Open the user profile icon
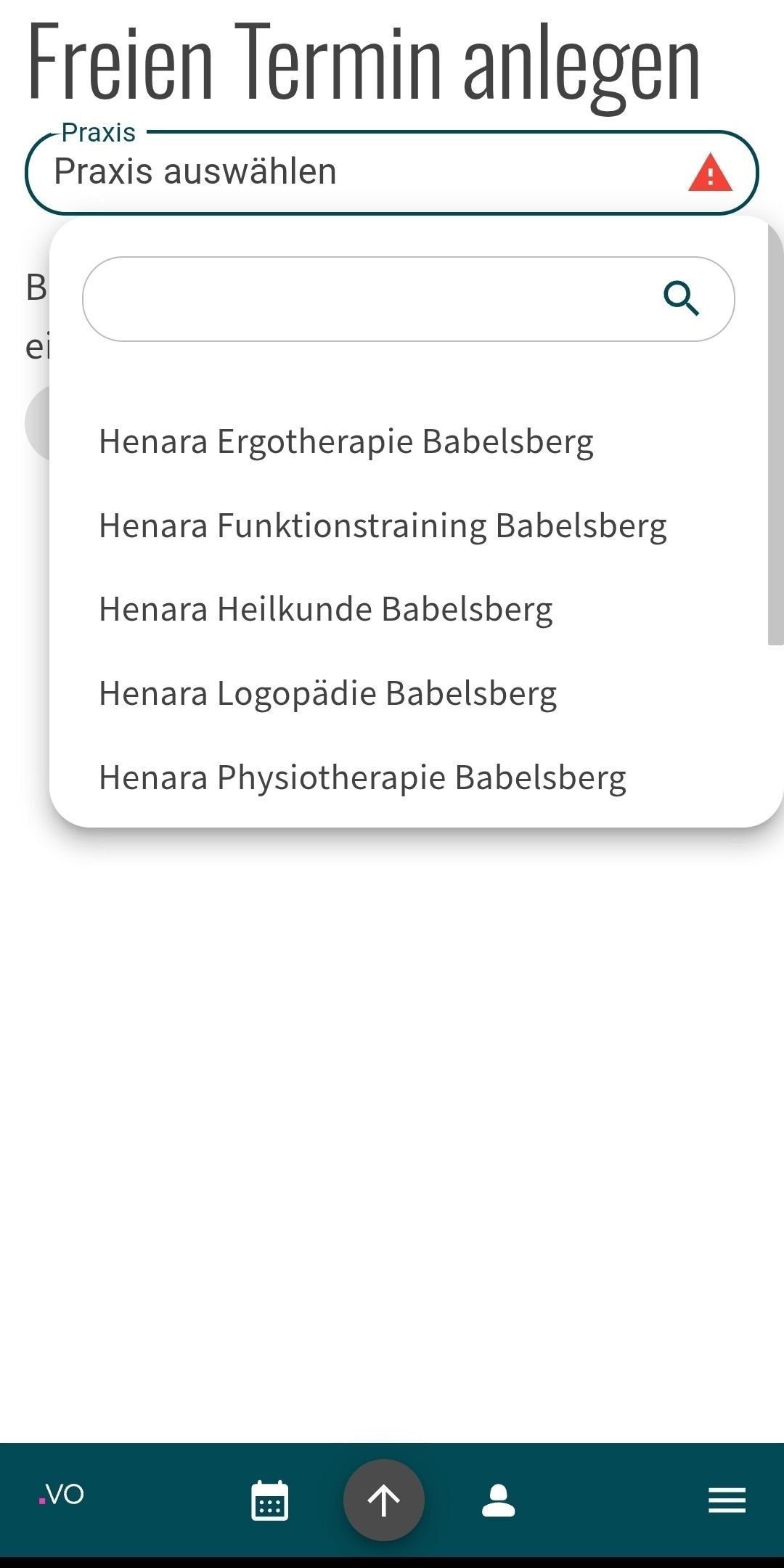 (498, 1500)
